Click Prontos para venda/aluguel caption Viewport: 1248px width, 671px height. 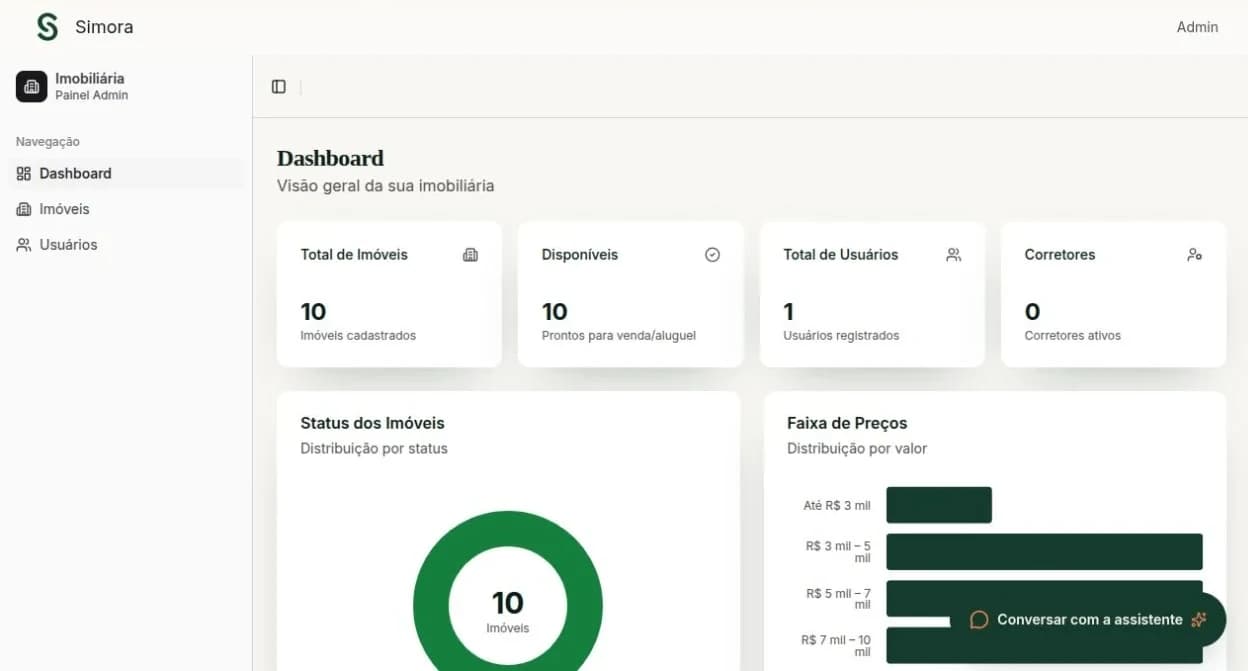pyautogui.click(x=618, y=336)
